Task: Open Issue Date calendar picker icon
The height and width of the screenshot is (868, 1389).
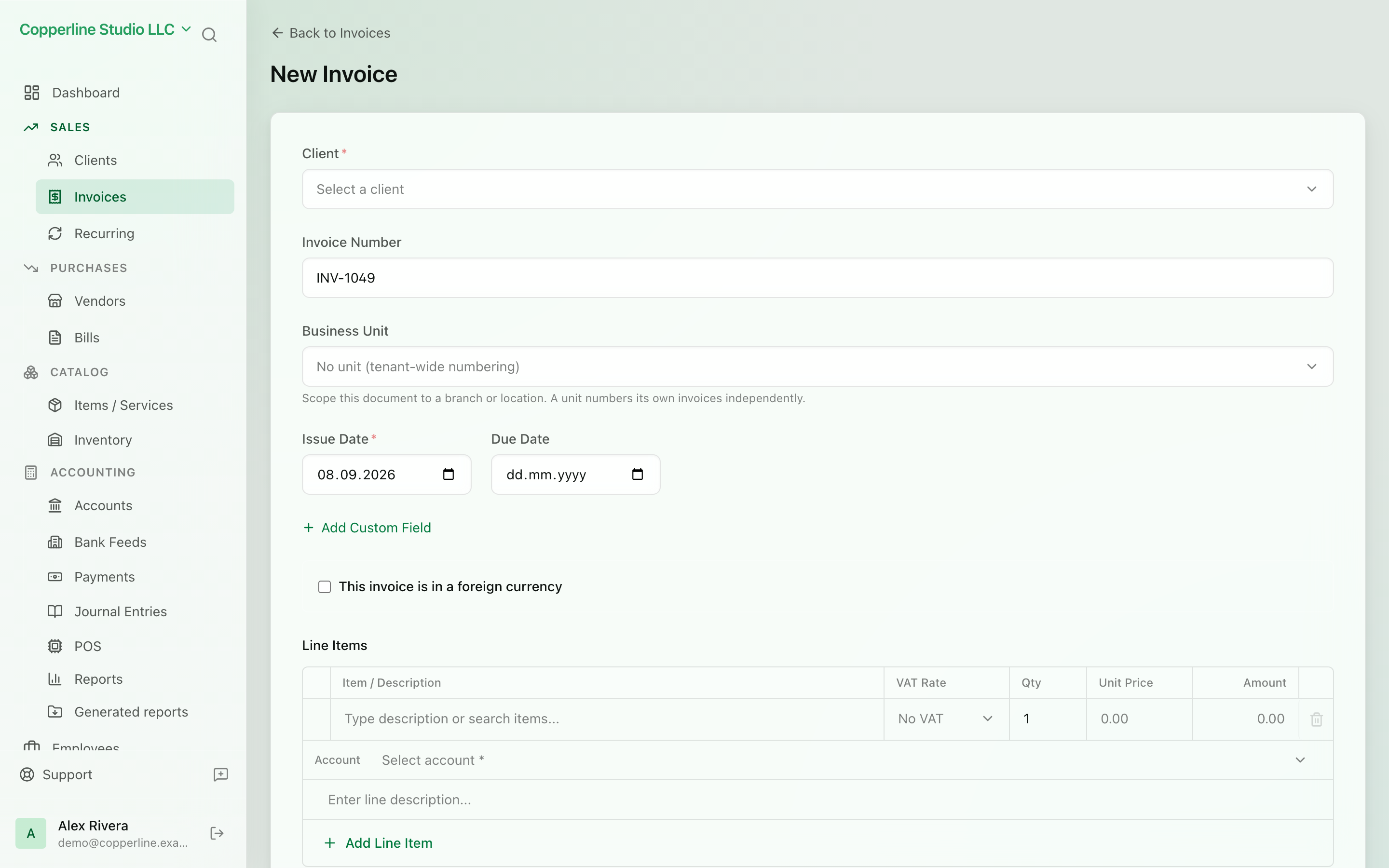Action: (449, 474)
